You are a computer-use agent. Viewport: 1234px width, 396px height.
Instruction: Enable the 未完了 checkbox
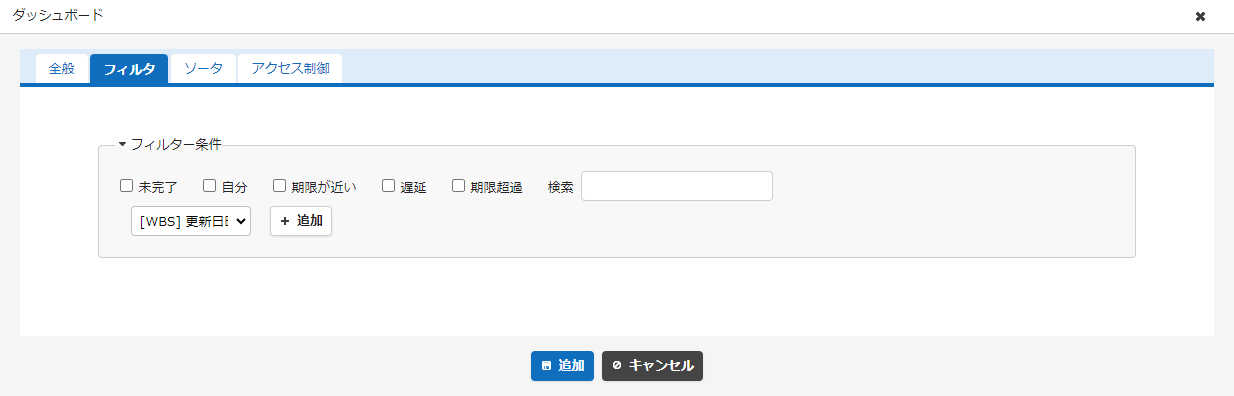coord(127,186)
